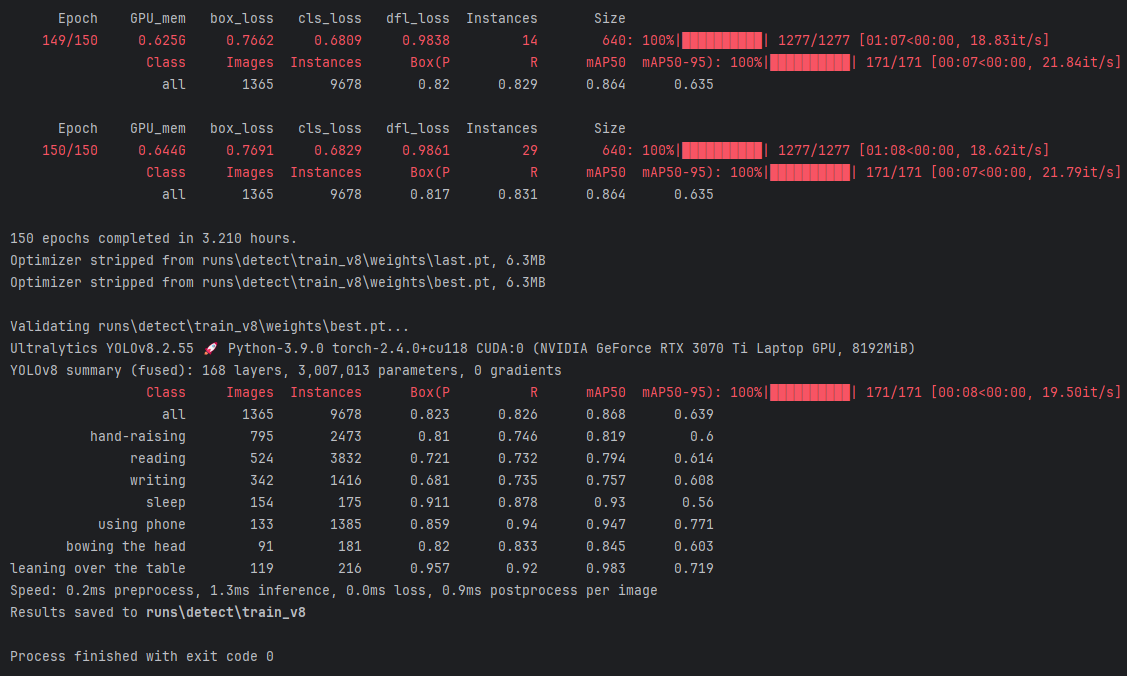
Task: Click the validation progress bar showing 21.79it/s
Action: 810,172
